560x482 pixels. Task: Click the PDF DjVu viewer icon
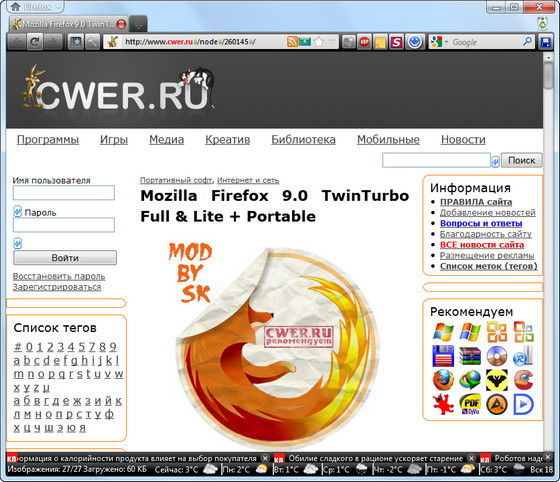[470, 404]
